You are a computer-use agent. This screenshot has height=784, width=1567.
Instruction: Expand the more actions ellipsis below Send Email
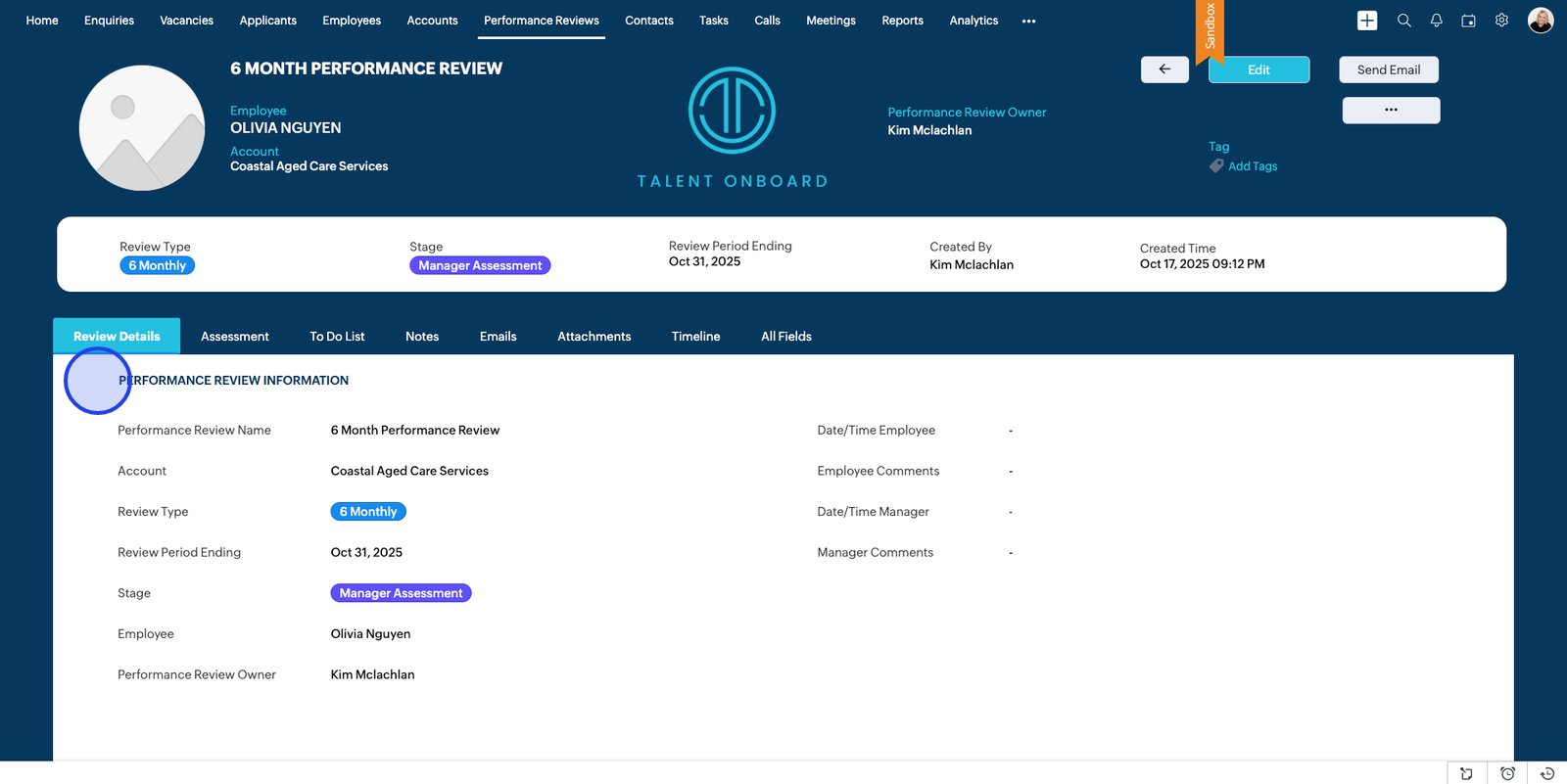pyautogui.click(x=1391, y=110)
